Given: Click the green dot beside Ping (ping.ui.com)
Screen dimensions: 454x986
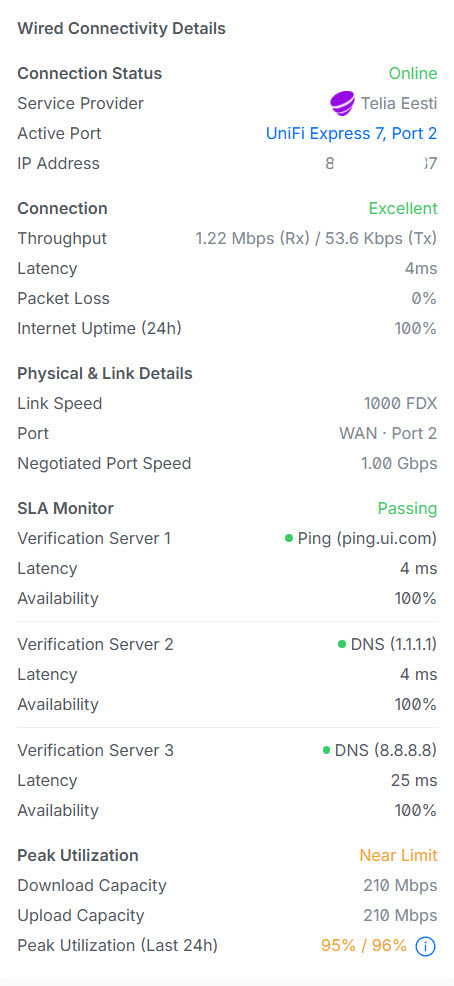Looking at the screenshot, I should pos(289,538).
